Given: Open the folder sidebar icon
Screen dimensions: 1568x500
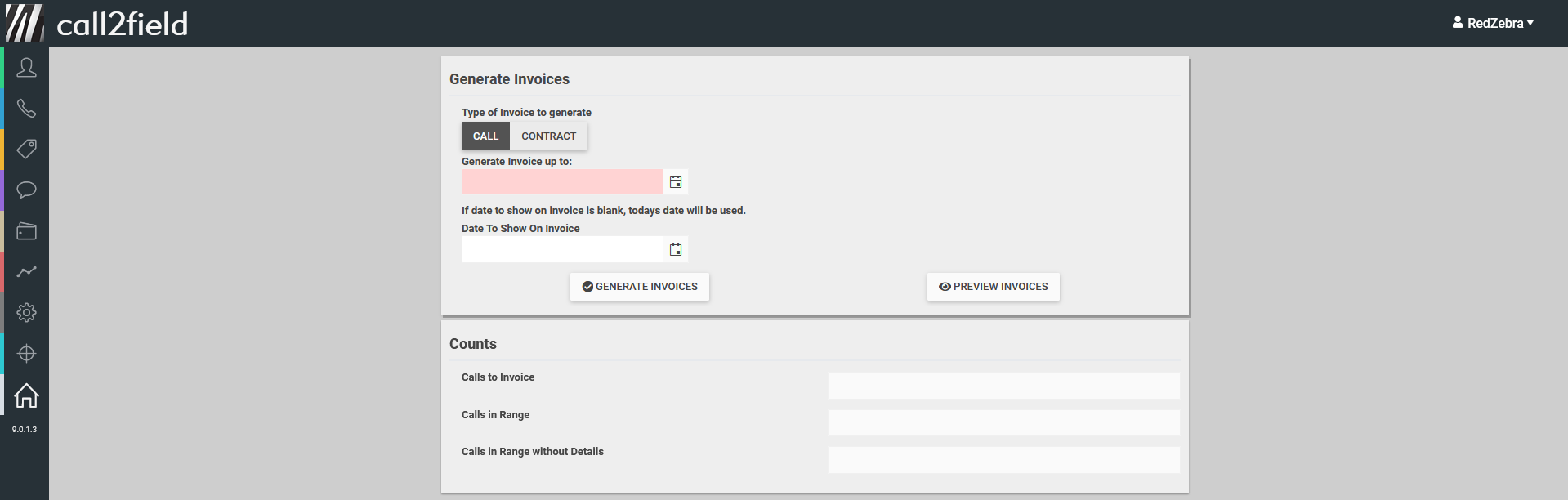Looking at the screenshot, I should tap(26, 231).
